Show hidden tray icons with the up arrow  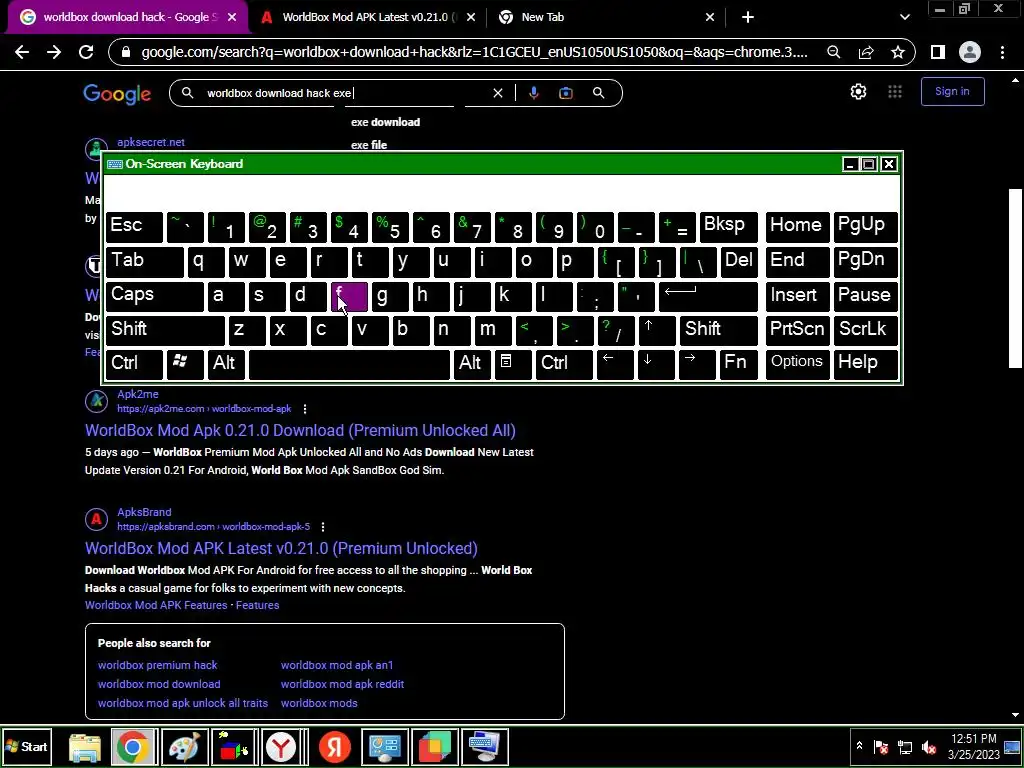pos(859,746)
